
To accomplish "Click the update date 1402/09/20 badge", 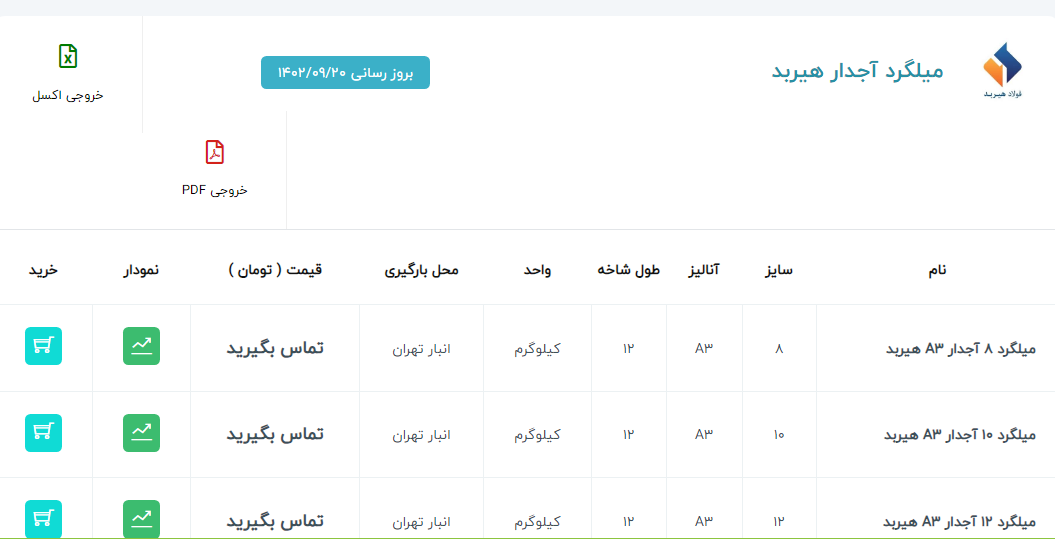I will 345,73.
